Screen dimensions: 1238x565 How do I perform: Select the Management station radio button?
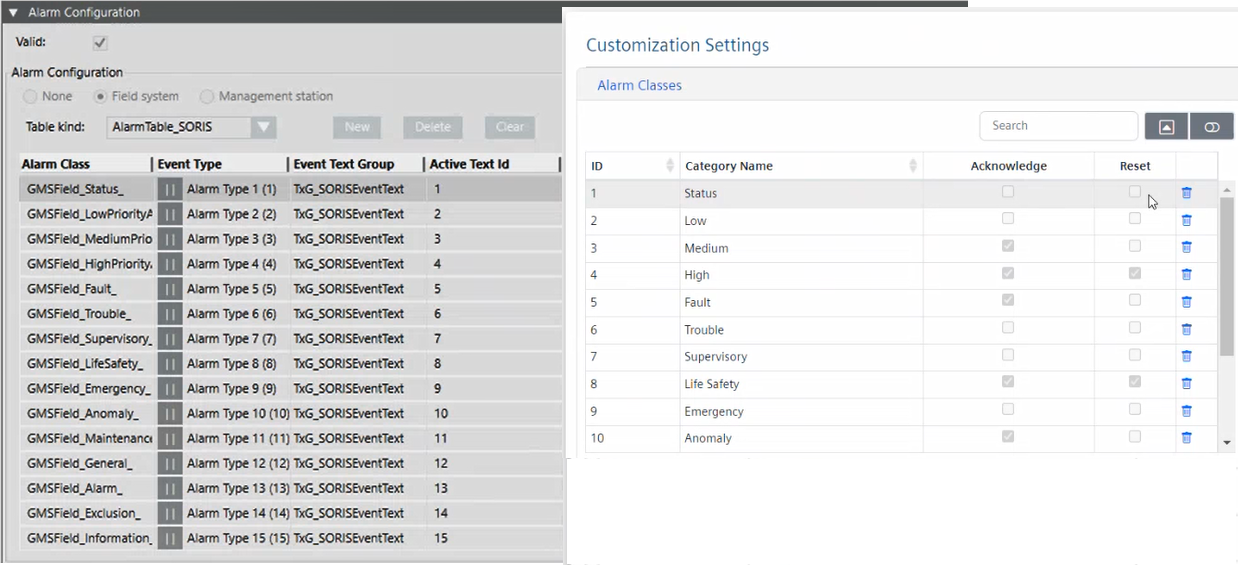(x=207, y=97)
